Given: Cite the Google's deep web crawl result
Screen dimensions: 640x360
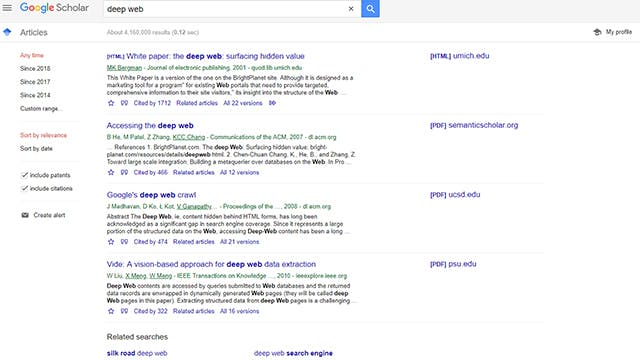Looking at the screenshot, I should coord(124,242).
